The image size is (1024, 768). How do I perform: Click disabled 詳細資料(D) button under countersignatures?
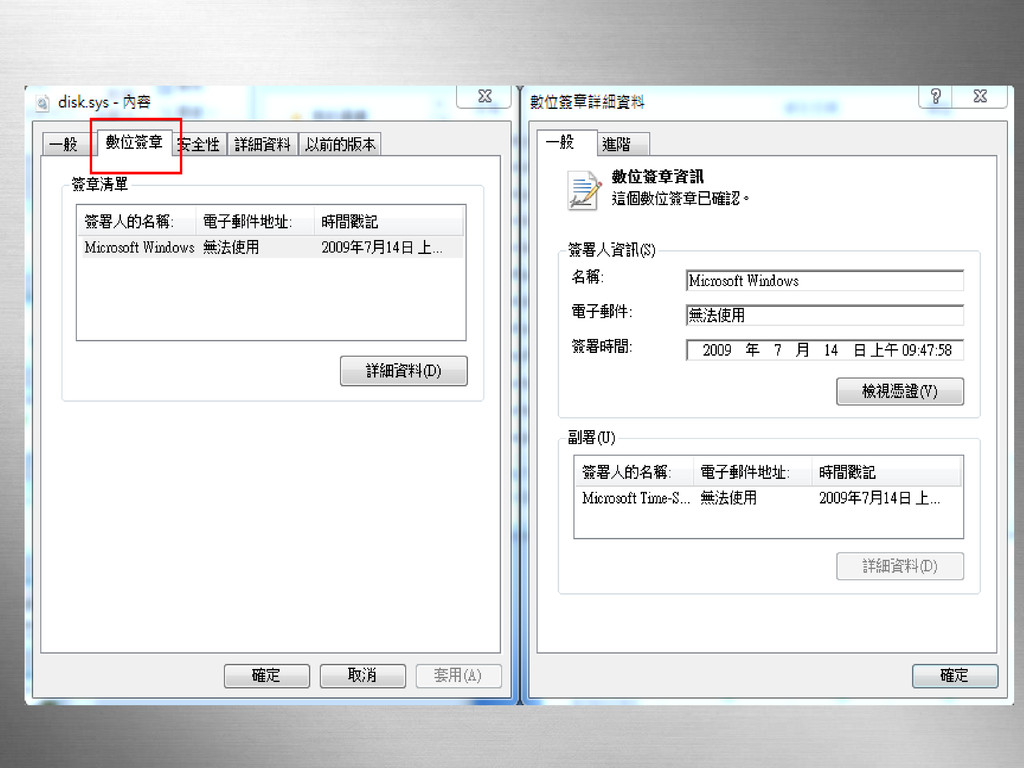pos(900,566)
